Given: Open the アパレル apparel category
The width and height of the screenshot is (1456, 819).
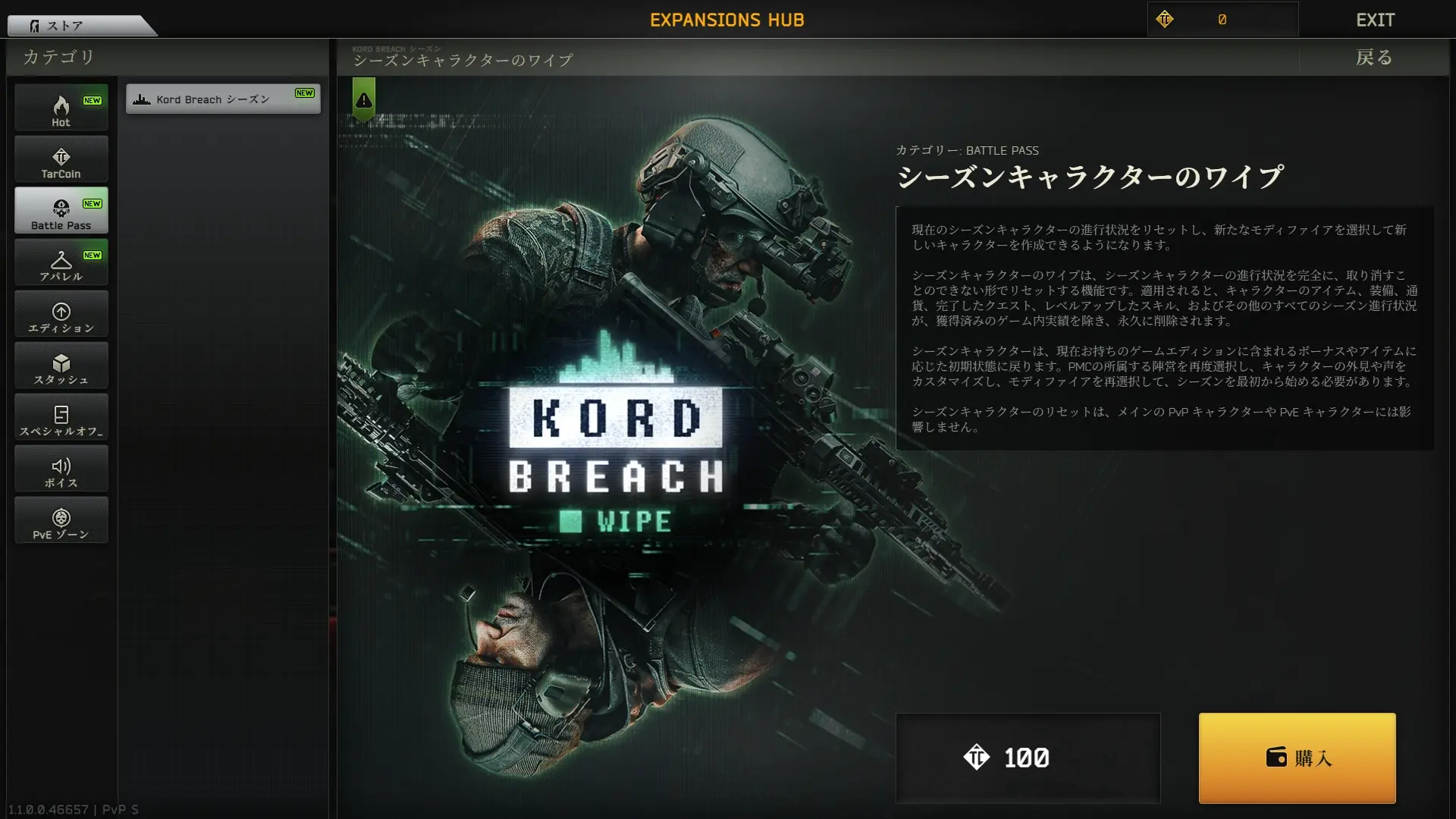Looking at the screenshot, I should coord(61,262).
